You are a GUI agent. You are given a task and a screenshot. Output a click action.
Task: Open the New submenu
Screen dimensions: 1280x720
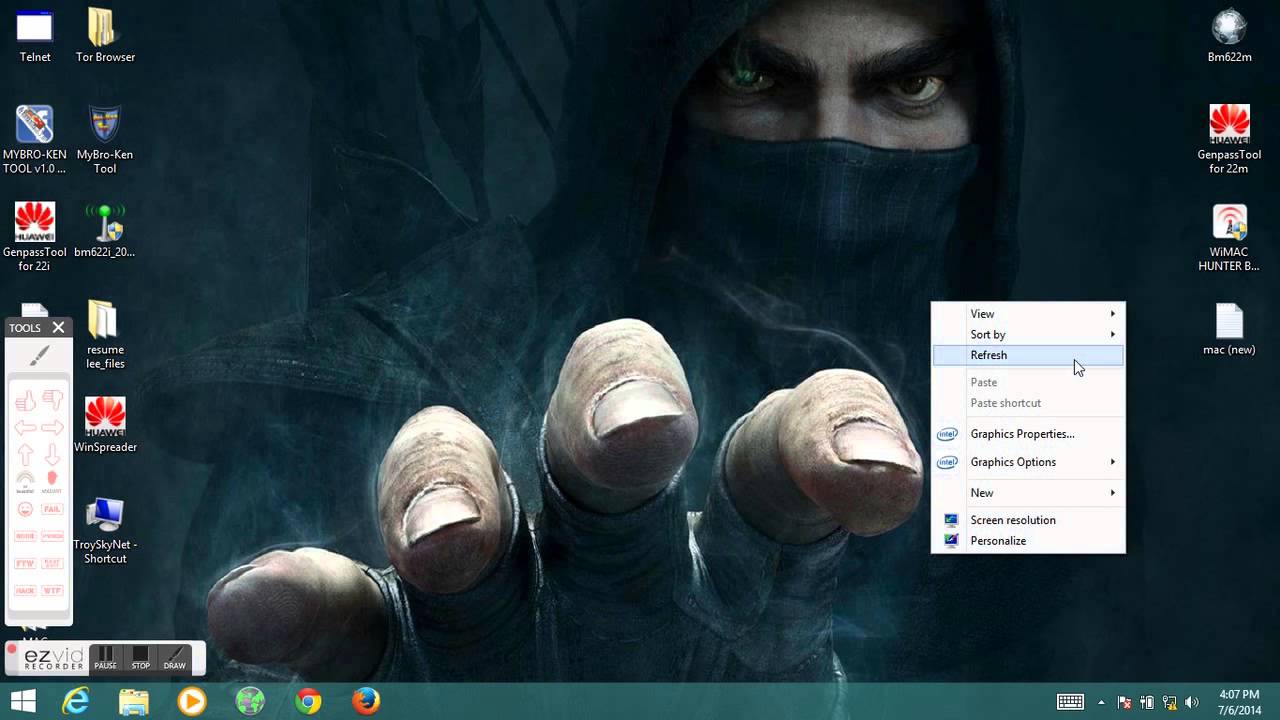pos(1028,493)
